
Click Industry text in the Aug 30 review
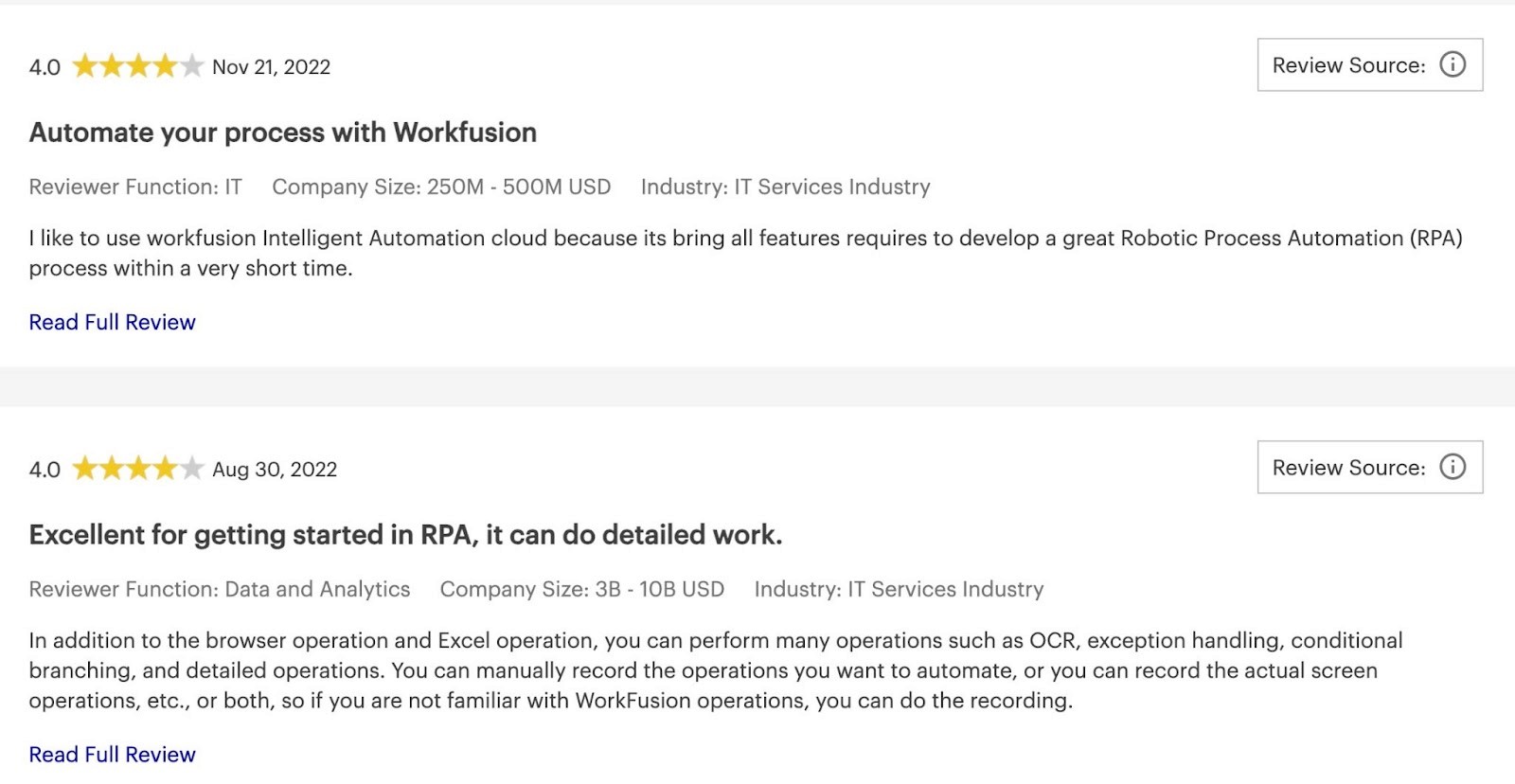(899, 589)
